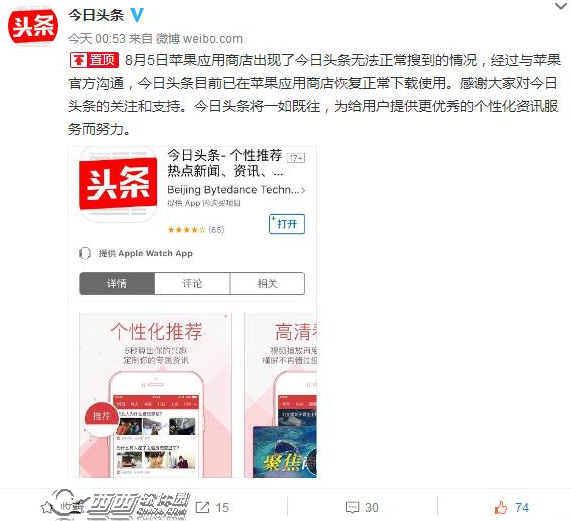Screen dimensions: 571x521
Task: Tap the 打开 open button
Action: click(x=287, y=224)
